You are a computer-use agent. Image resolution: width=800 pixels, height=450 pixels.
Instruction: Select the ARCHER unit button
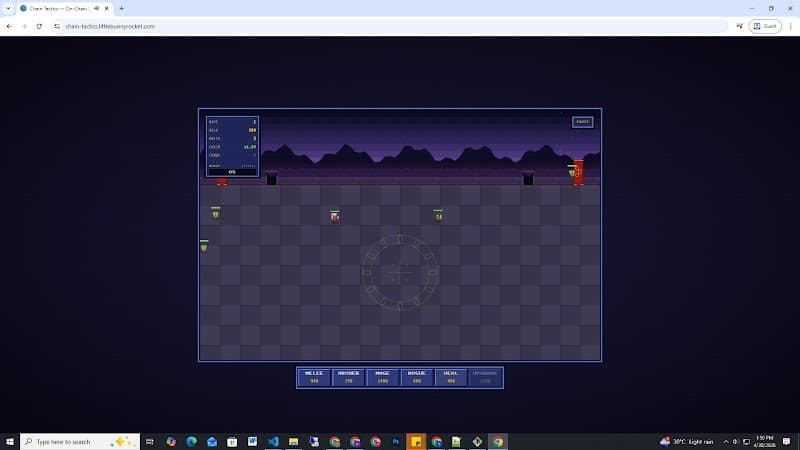pyautogui.click(x=348, y=378)
